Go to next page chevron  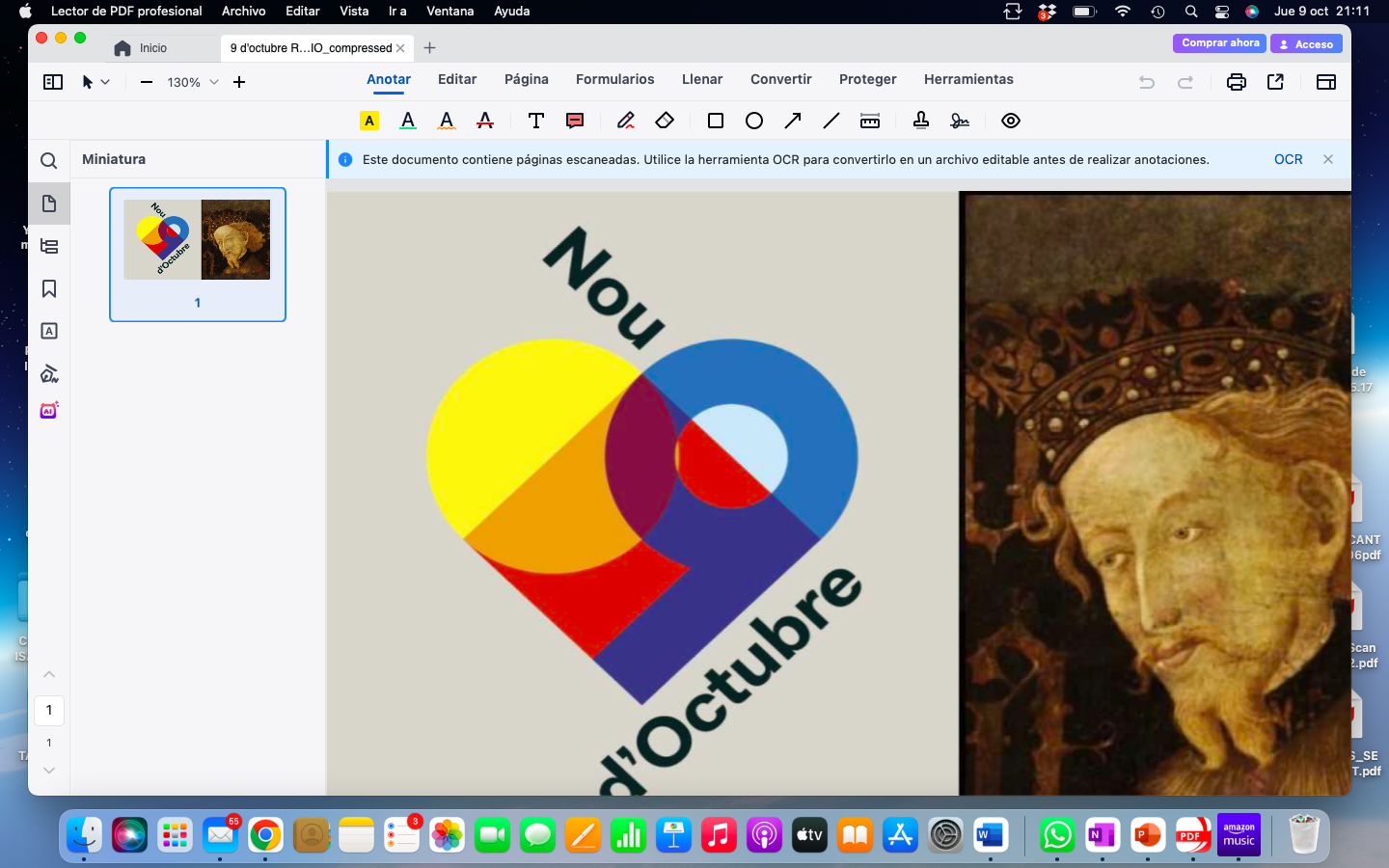[x=49, y=770]
